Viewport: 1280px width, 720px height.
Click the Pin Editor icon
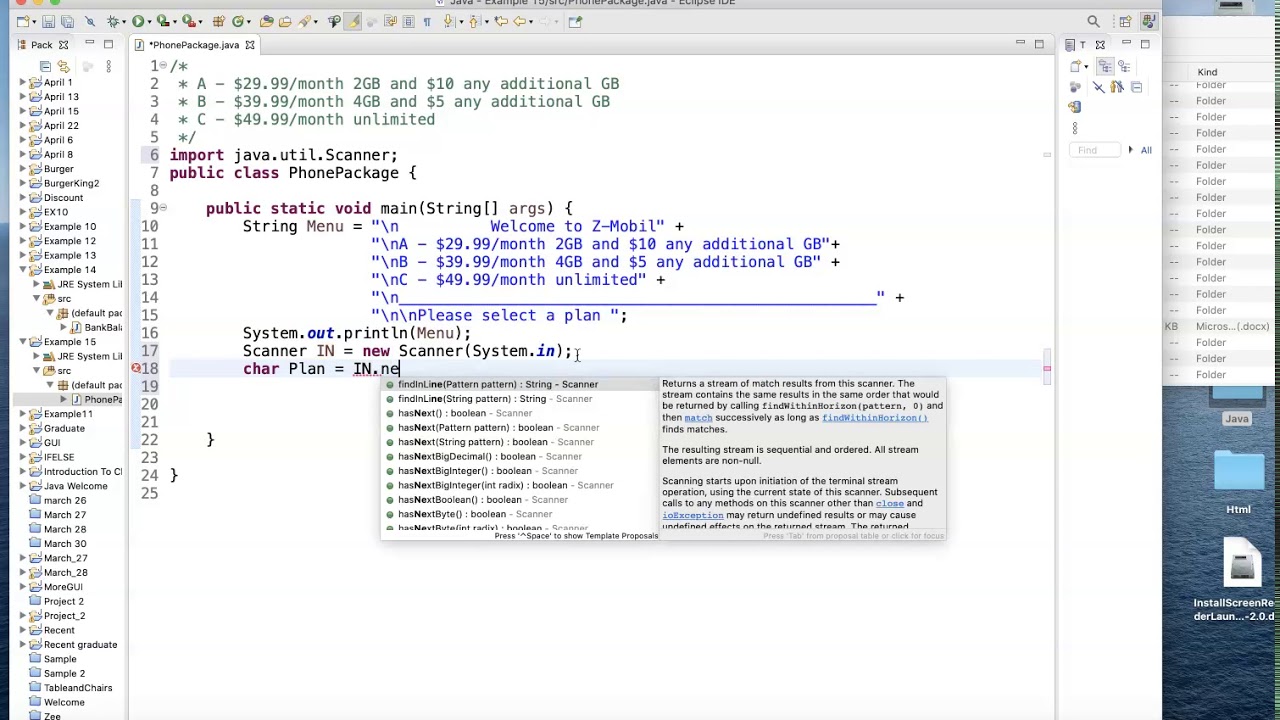click(575, 21)
